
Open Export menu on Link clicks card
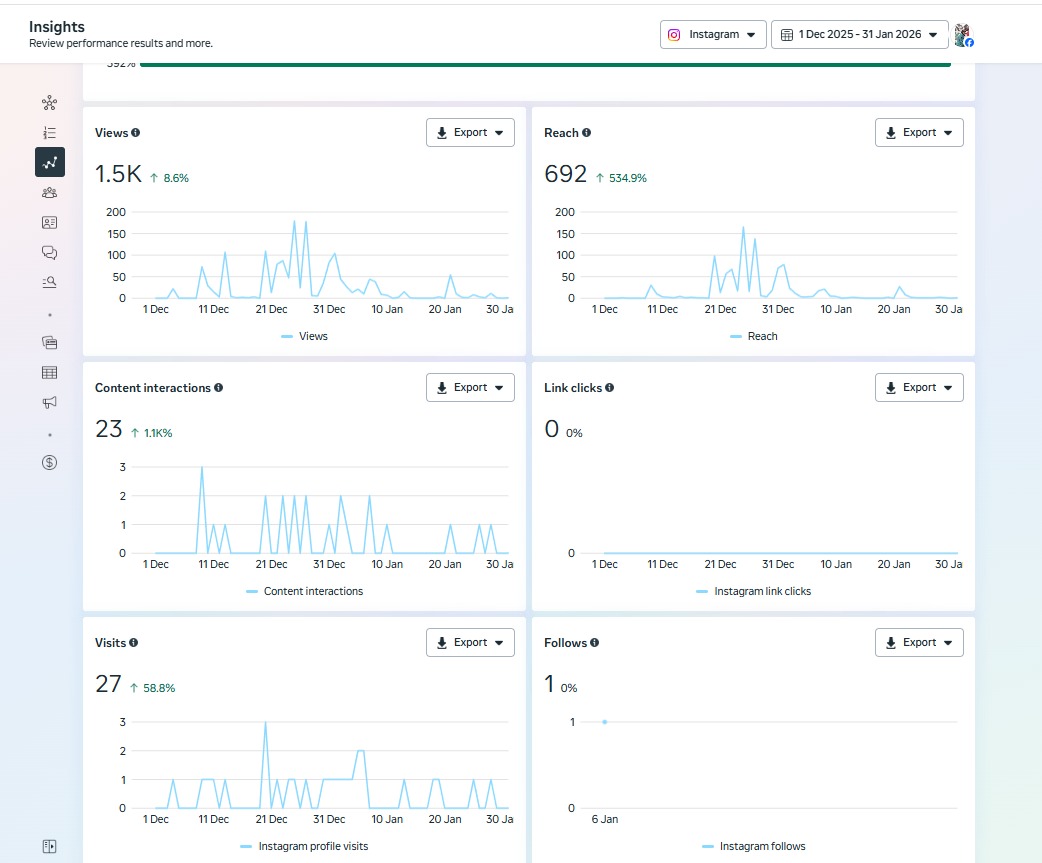pyautogui.click(x=919, y=388)
